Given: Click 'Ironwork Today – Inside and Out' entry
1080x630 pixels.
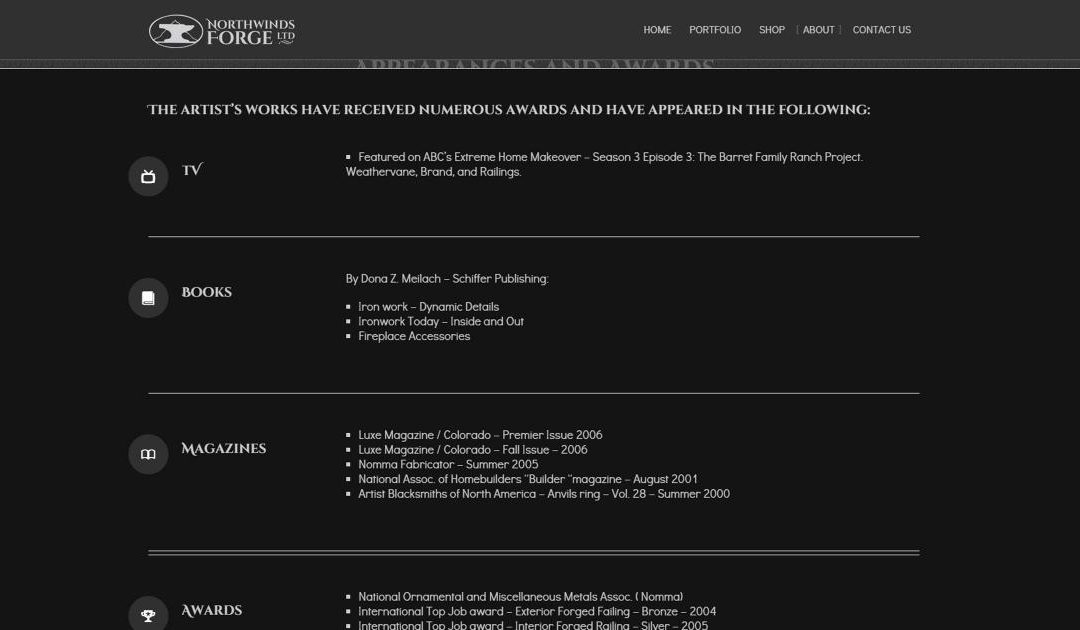Looking at the screenshot, I should [x=441, y=321].
